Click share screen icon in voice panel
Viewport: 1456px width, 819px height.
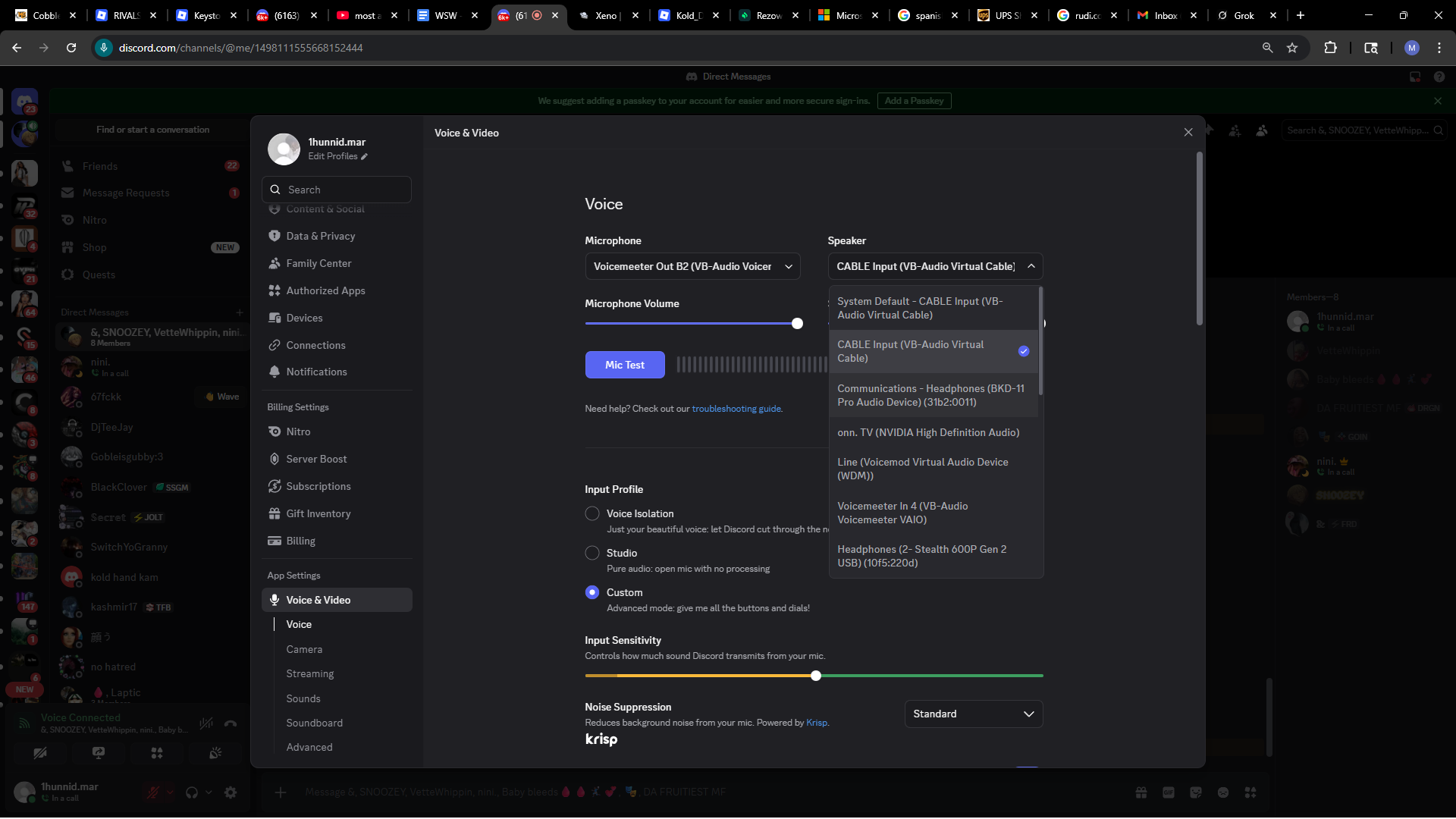pyautogui.click(x=99, y=753)
